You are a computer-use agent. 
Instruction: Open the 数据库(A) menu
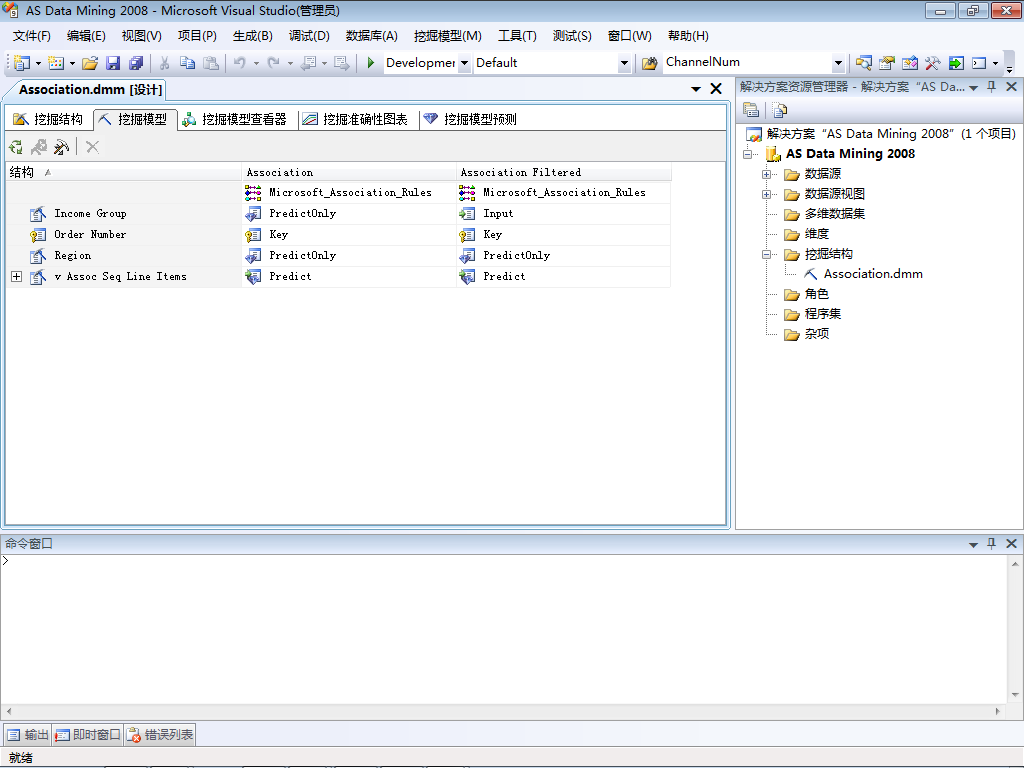372,36
